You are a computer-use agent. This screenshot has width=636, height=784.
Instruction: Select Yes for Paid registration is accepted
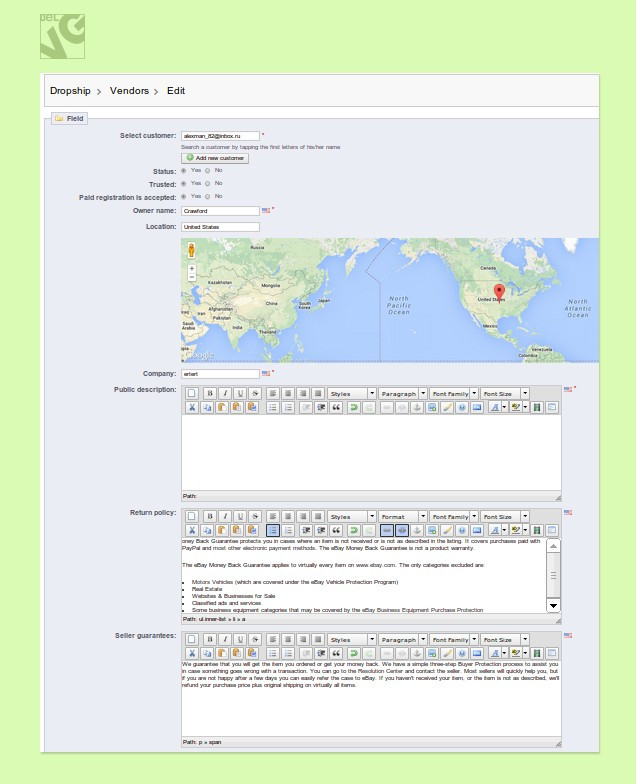(183, 197)
